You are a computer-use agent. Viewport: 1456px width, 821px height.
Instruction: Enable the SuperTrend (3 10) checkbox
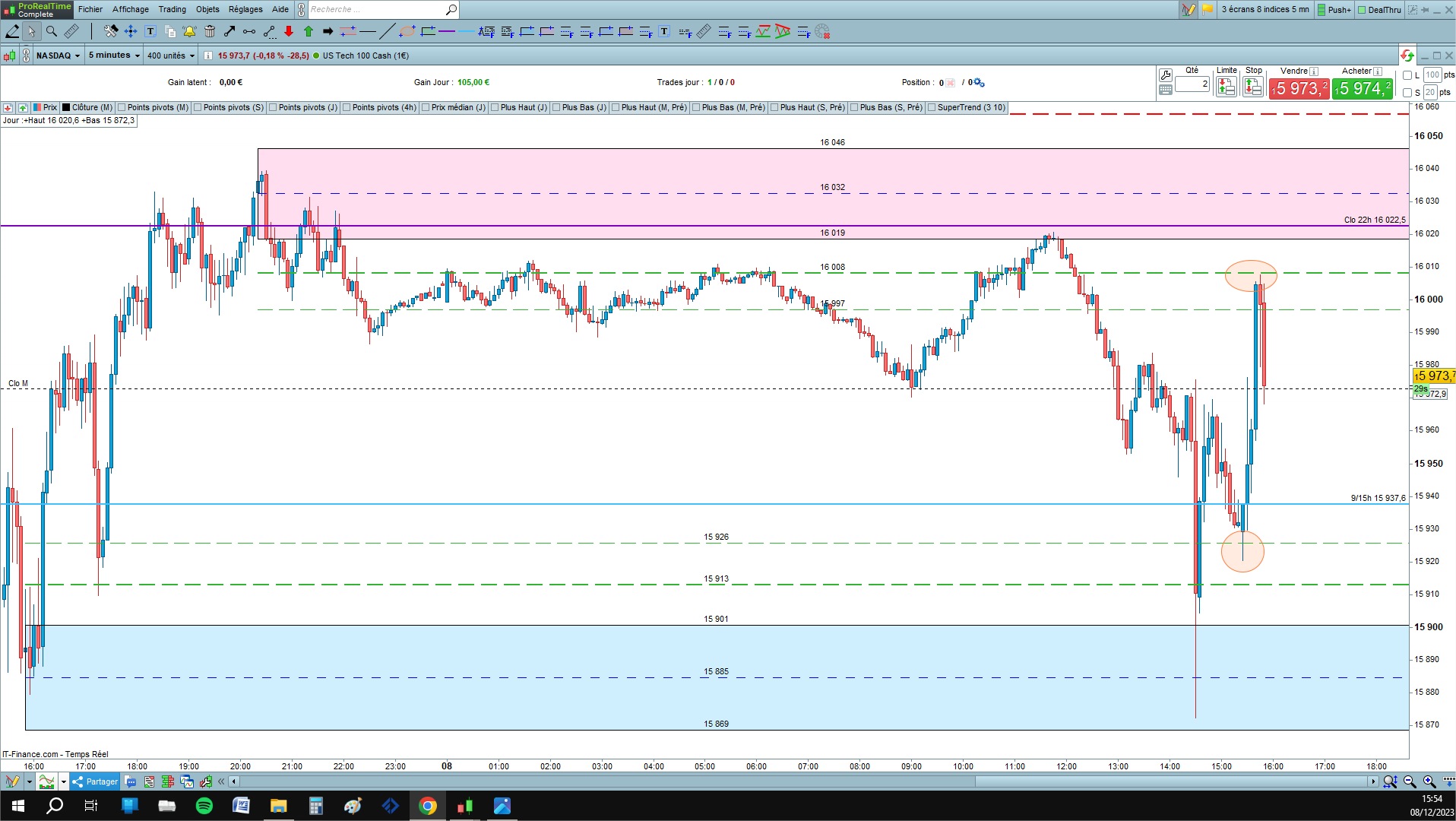pos(932,108)
